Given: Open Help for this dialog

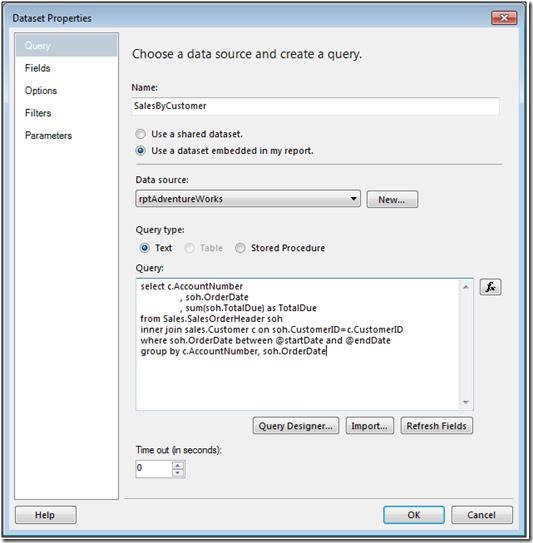Looking at the screenshot, I should pyautogui.click(x=45, y=515).
